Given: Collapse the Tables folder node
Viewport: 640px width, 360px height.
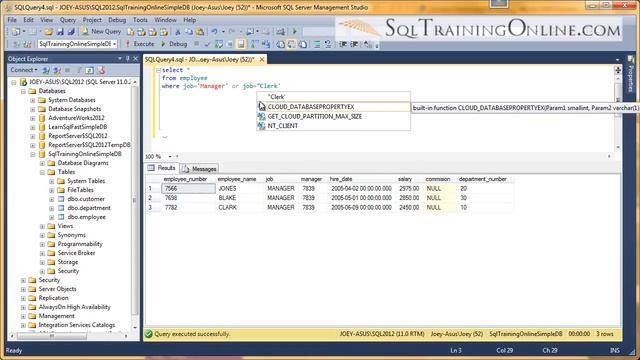Looking at the screenshot, I should coord(42,172).
